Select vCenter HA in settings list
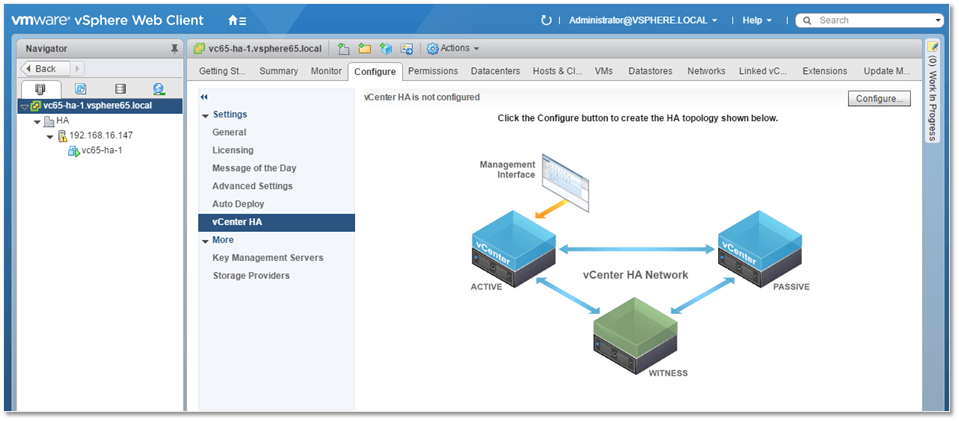This screenshot has height=421, width=959. click(x=276, y=222)
